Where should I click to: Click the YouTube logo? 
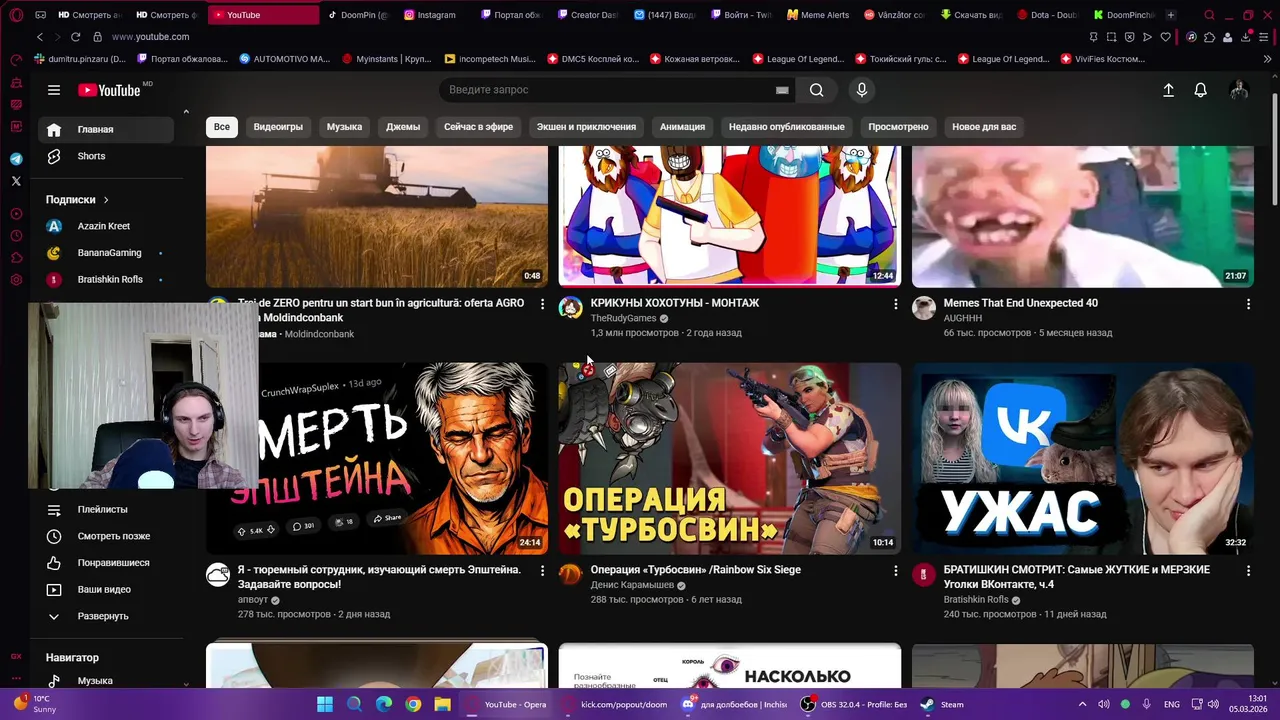click(110, 90)
